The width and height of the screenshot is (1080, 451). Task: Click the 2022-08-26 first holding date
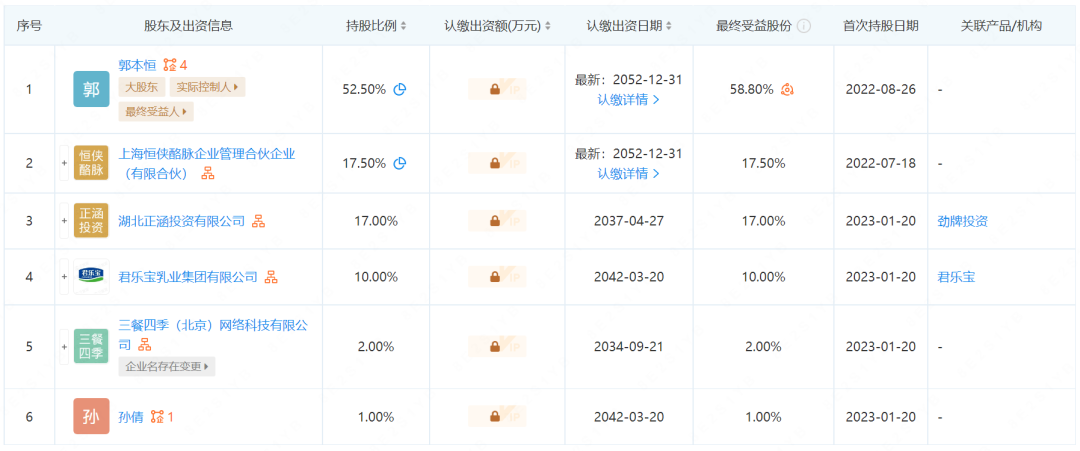(x=880, y=89)
